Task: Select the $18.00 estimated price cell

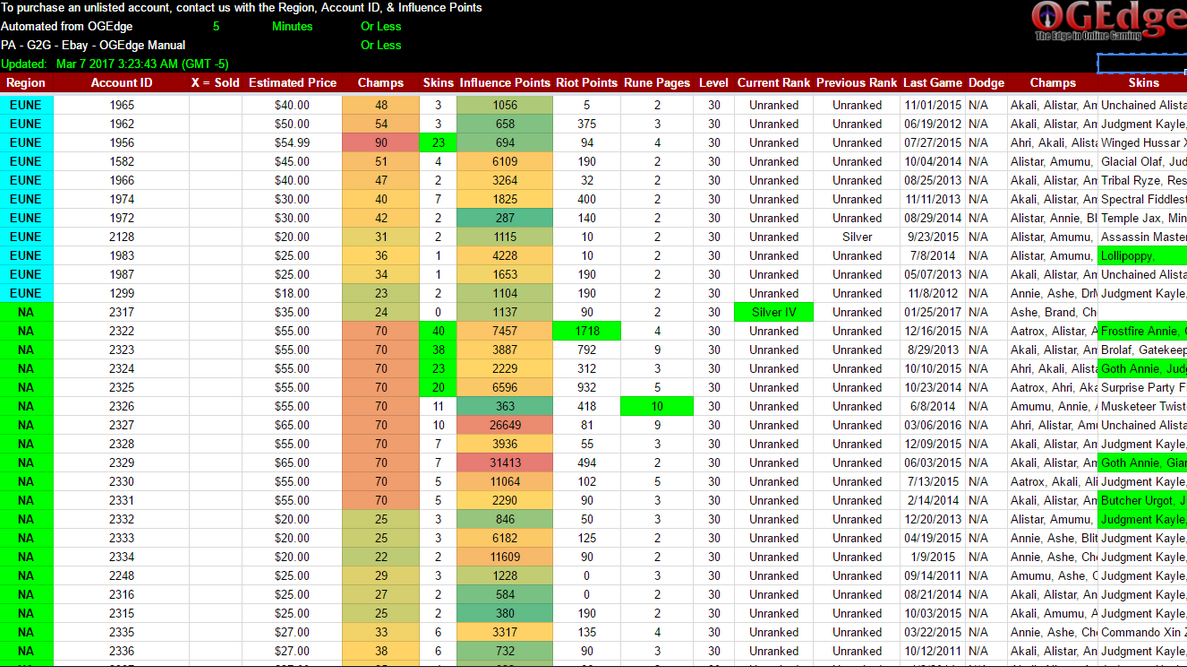Action: point(292,294)
